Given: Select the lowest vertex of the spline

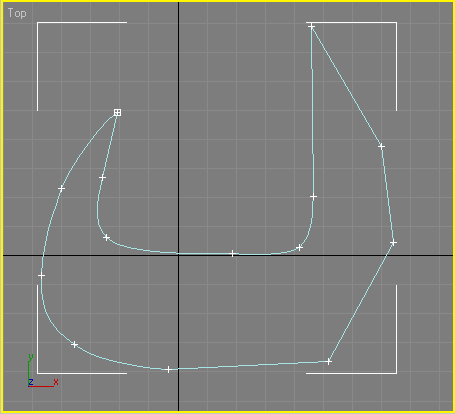Looking at the screenshot, I should (x=168, y=369).
